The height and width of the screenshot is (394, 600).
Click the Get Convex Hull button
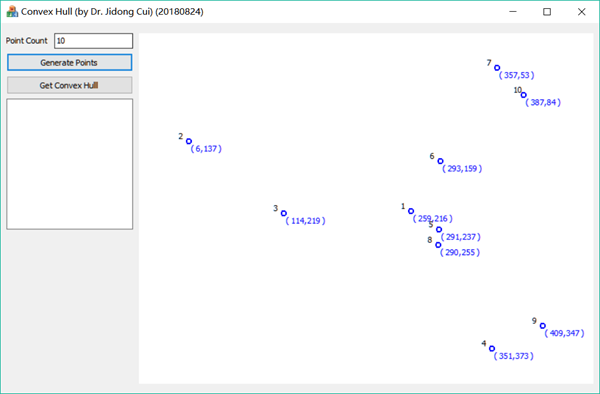[69, 85]
